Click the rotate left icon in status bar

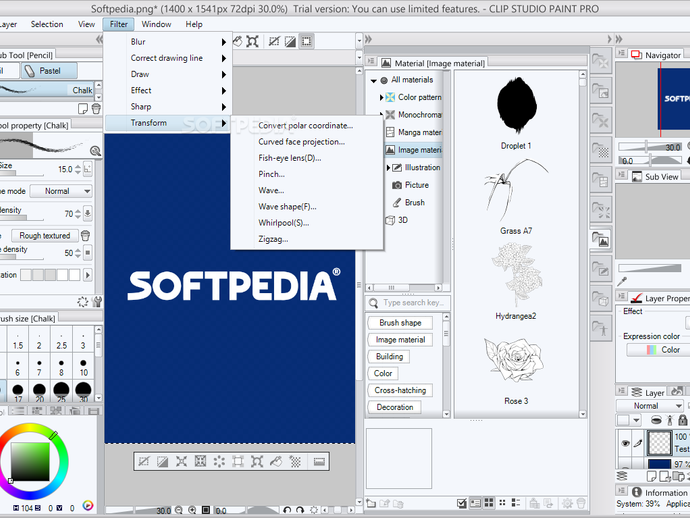point(287,510)
